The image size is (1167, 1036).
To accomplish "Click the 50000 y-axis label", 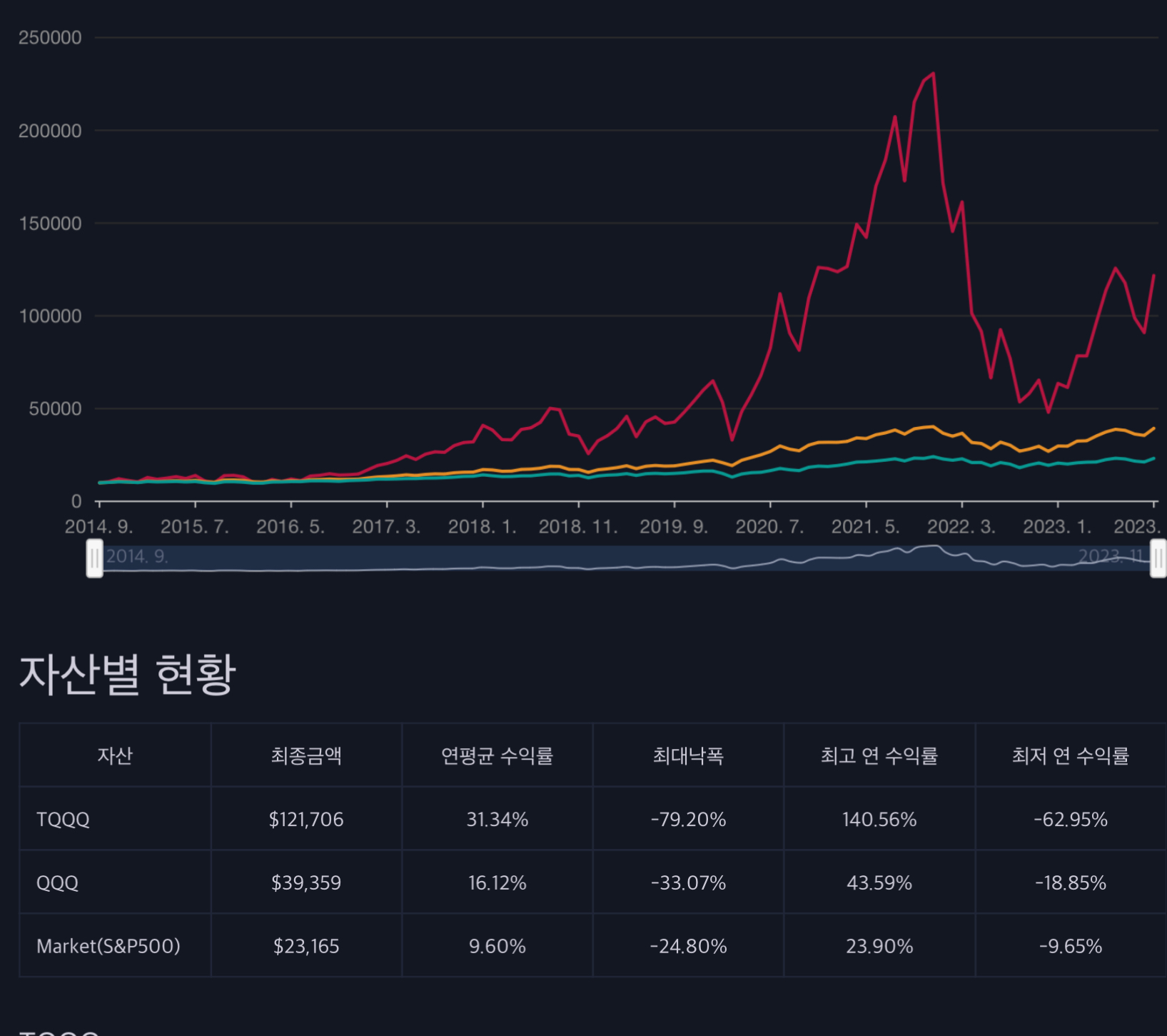I will coord(55,409).
